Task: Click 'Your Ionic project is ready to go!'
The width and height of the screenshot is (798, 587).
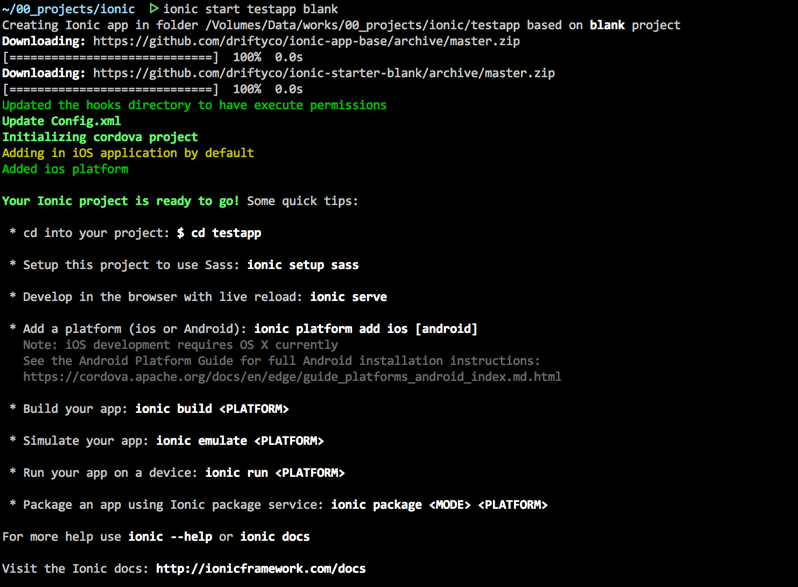Action: (121, 201)
